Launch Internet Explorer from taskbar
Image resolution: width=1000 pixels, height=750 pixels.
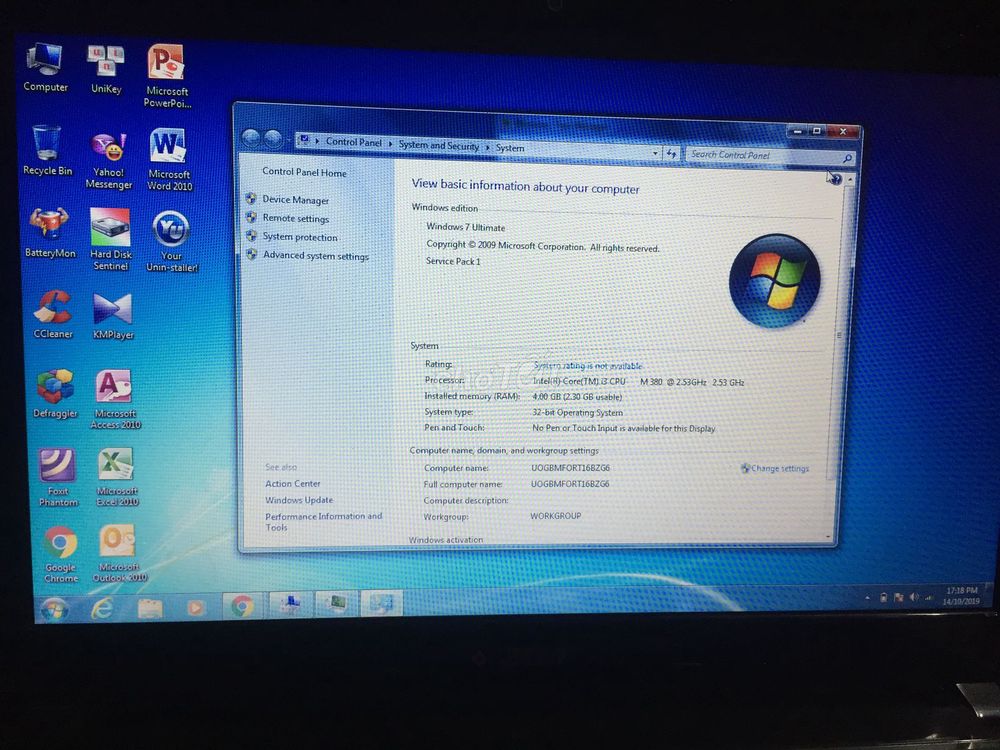point(102,608)
